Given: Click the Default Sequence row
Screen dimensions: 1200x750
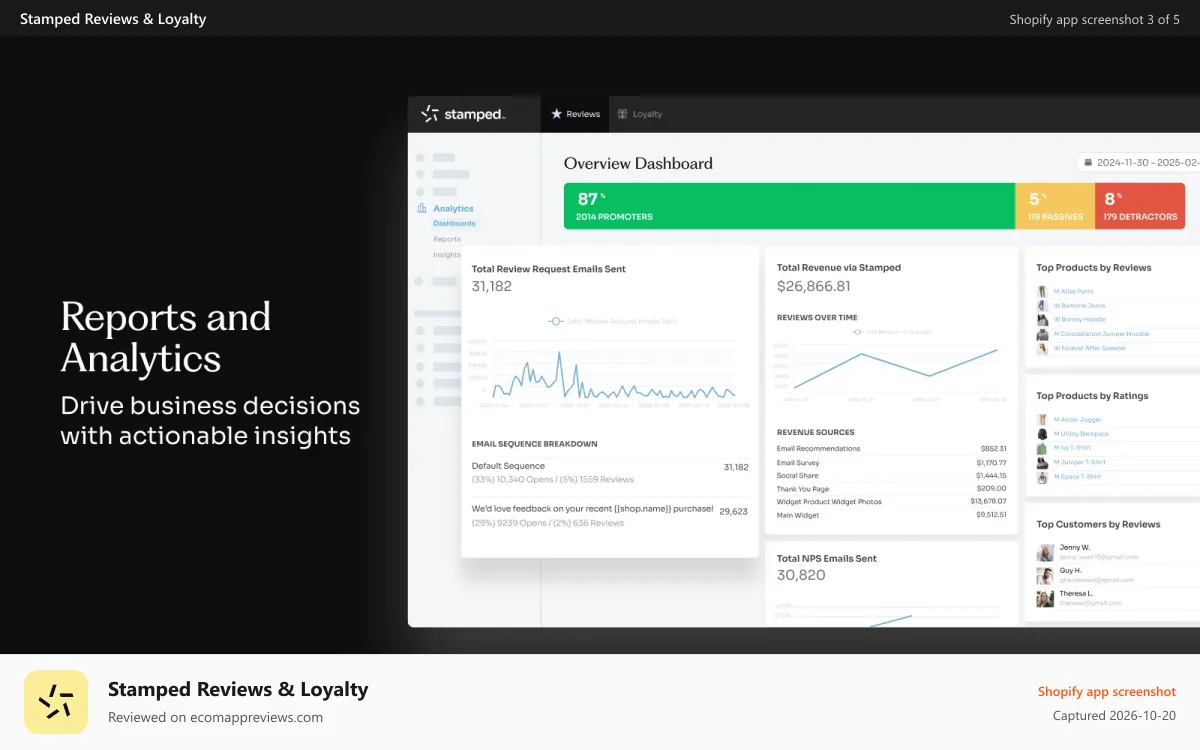Looking at the screenshot, I should [610, 472].
